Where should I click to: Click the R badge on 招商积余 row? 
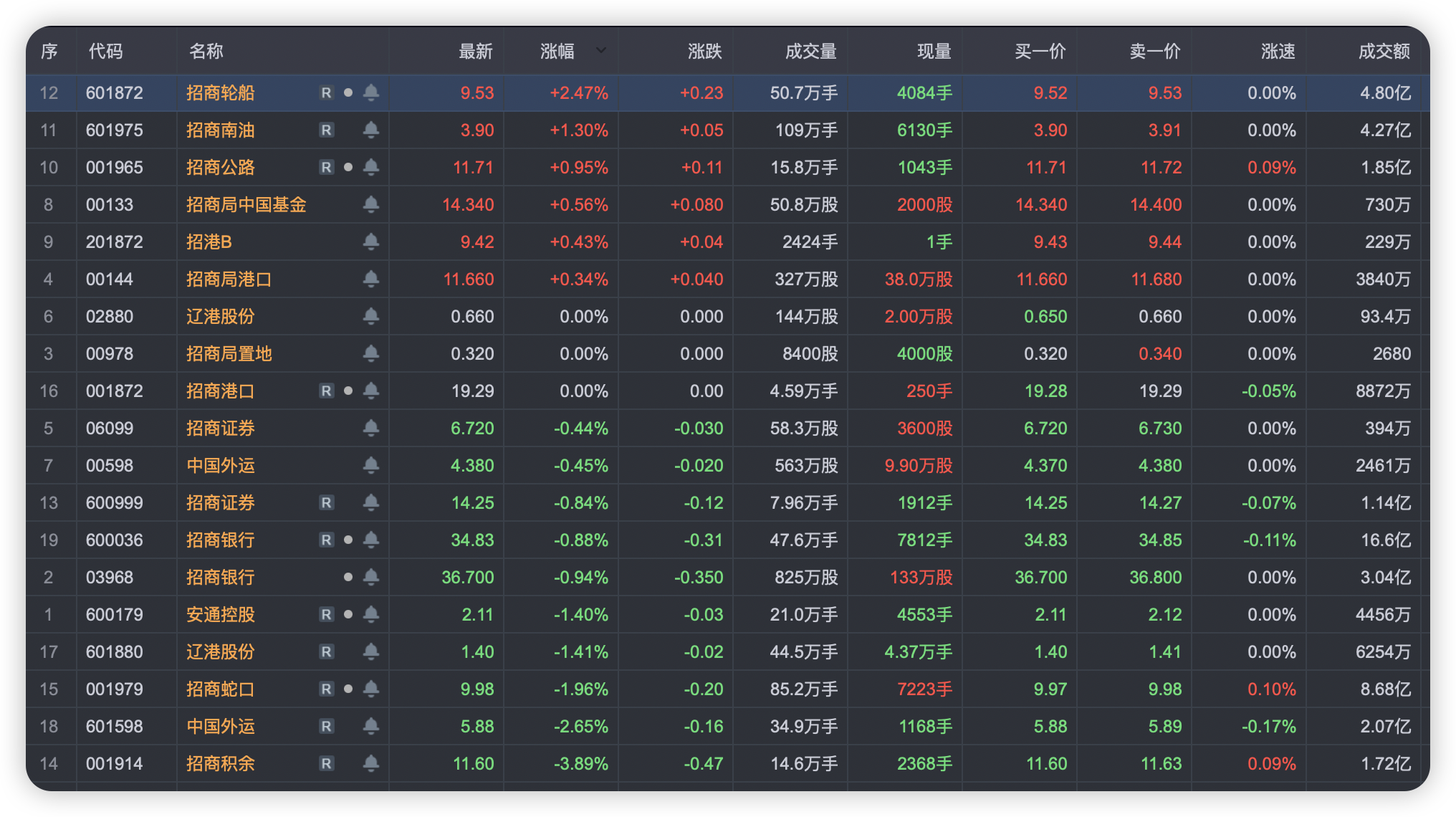point(327,763)
